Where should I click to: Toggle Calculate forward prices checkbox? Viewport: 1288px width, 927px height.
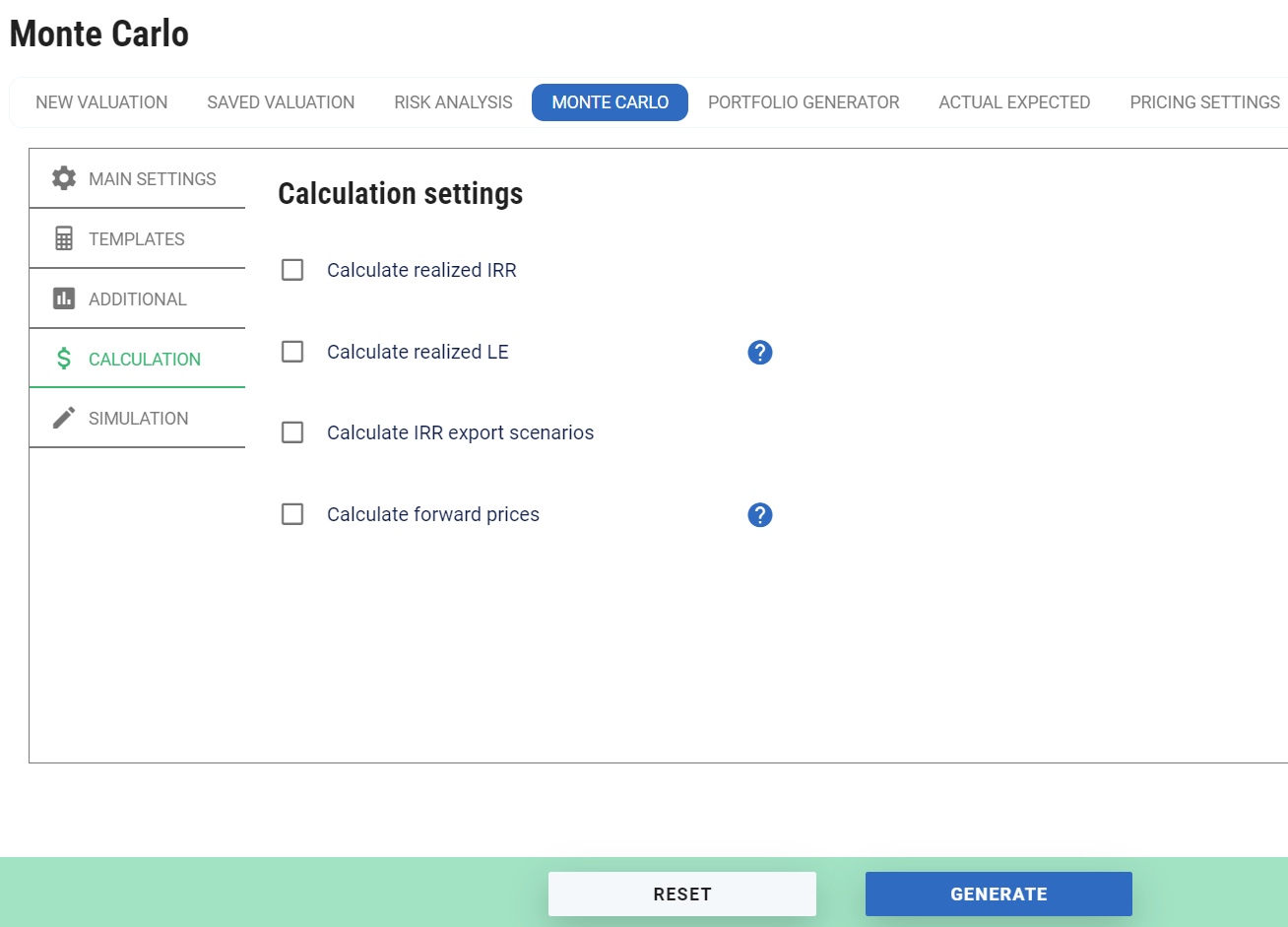click(x=292, y=514)
